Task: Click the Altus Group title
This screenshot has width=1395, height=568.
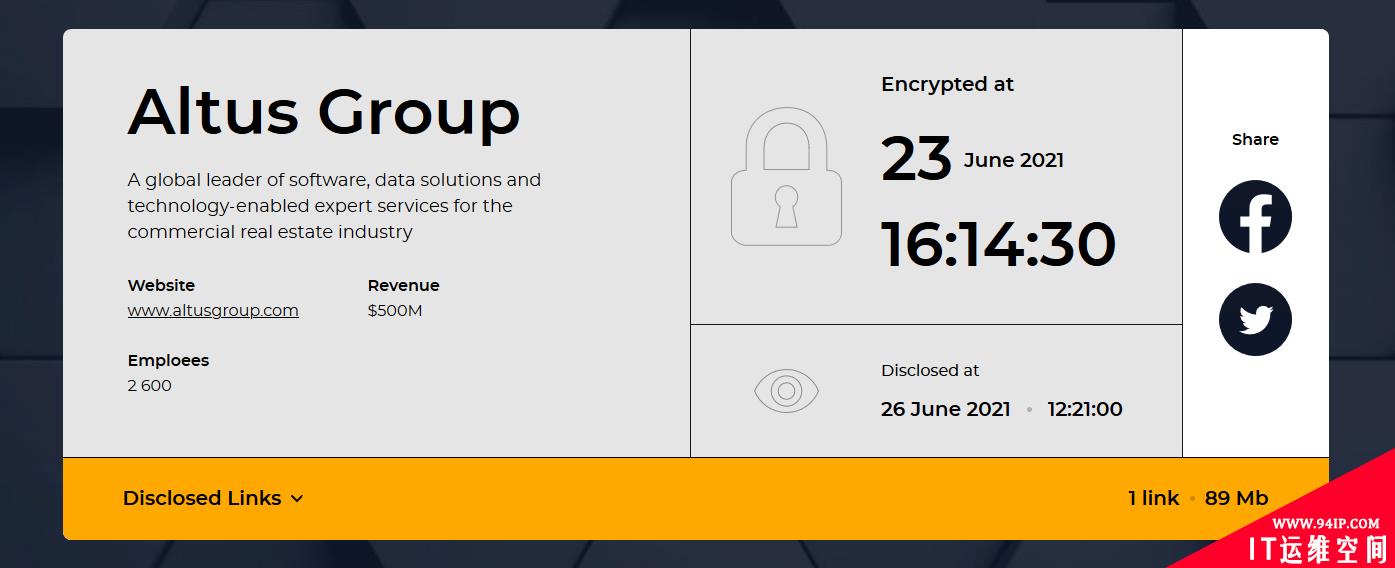Action: pyautogui.click(x=324, y=111)
